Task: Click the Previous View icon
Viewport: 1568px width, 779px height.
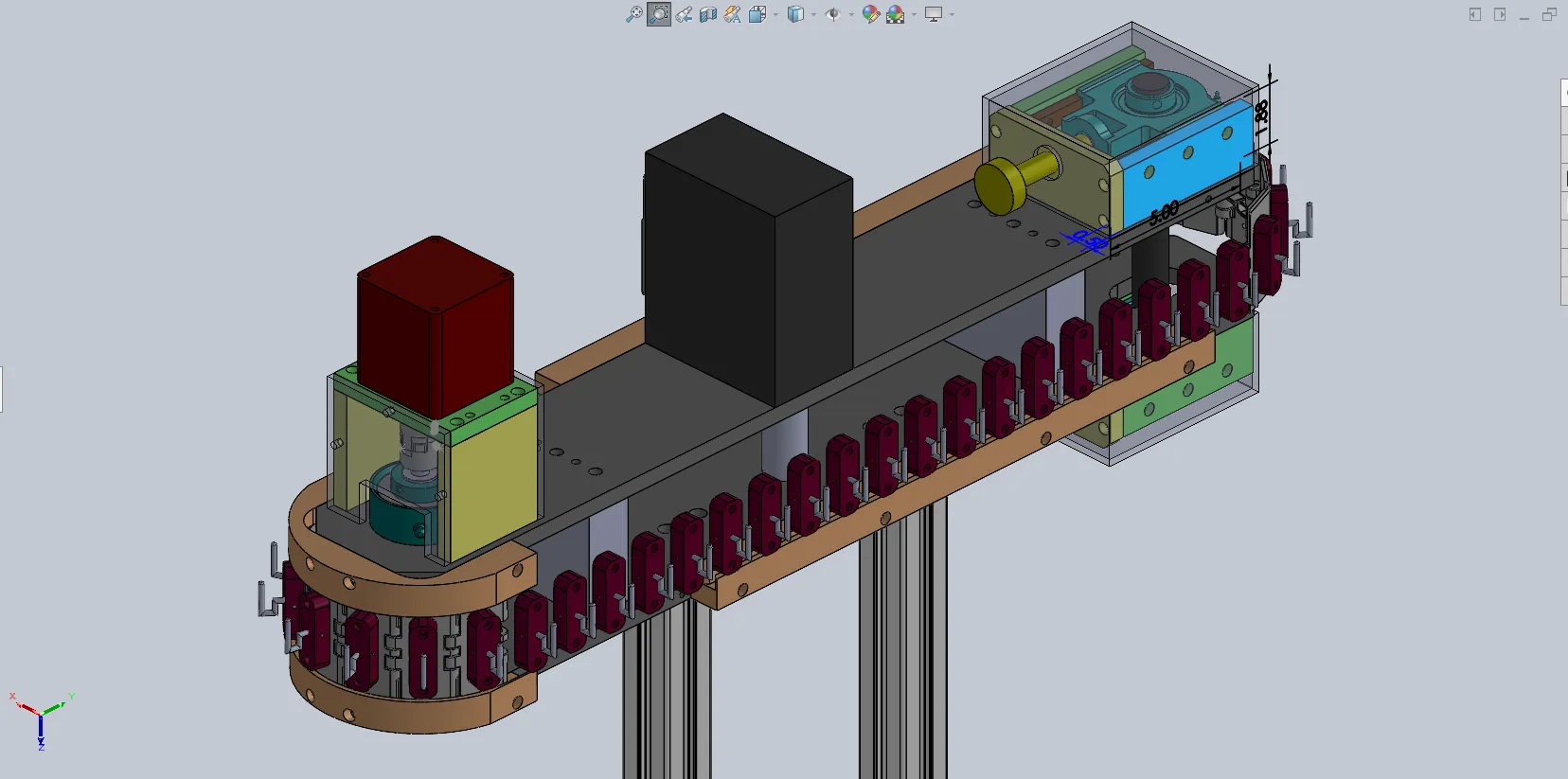Action: coord(684,14)
